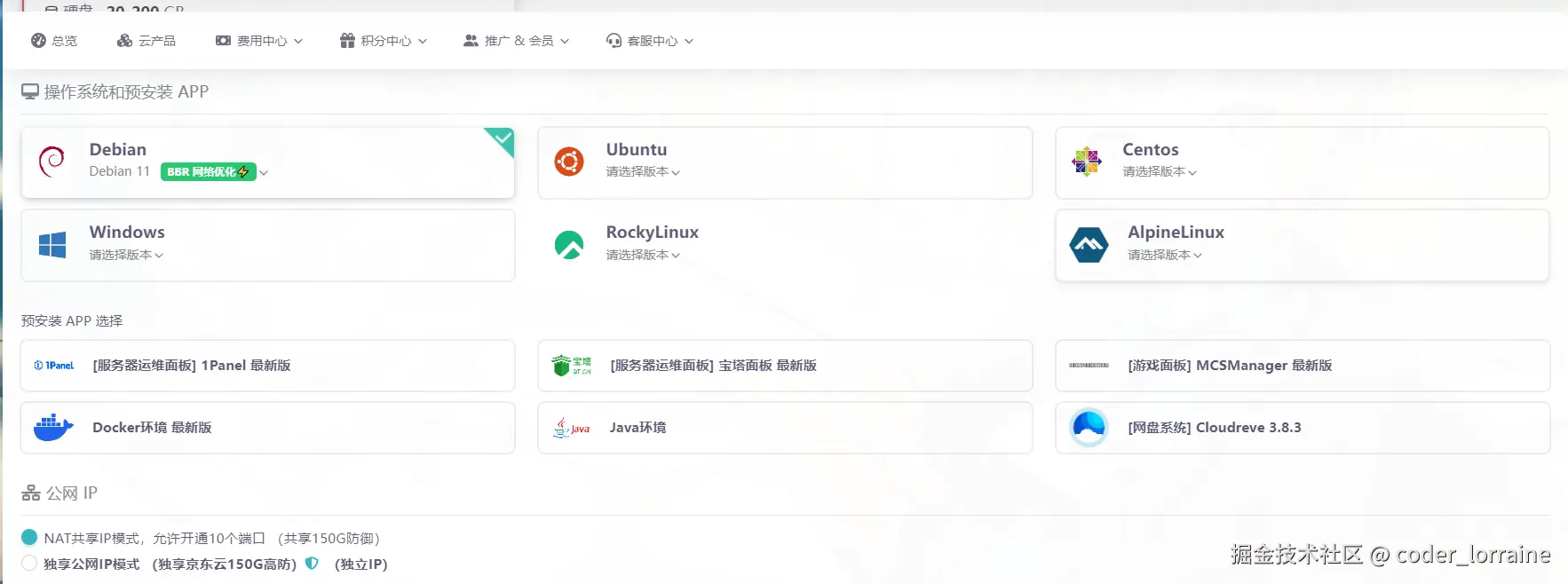Open RockyLinux 请选择版本 dropdown
Image resolution: width=1568 pixels, height=584 pixels.
tap(643, 255)
